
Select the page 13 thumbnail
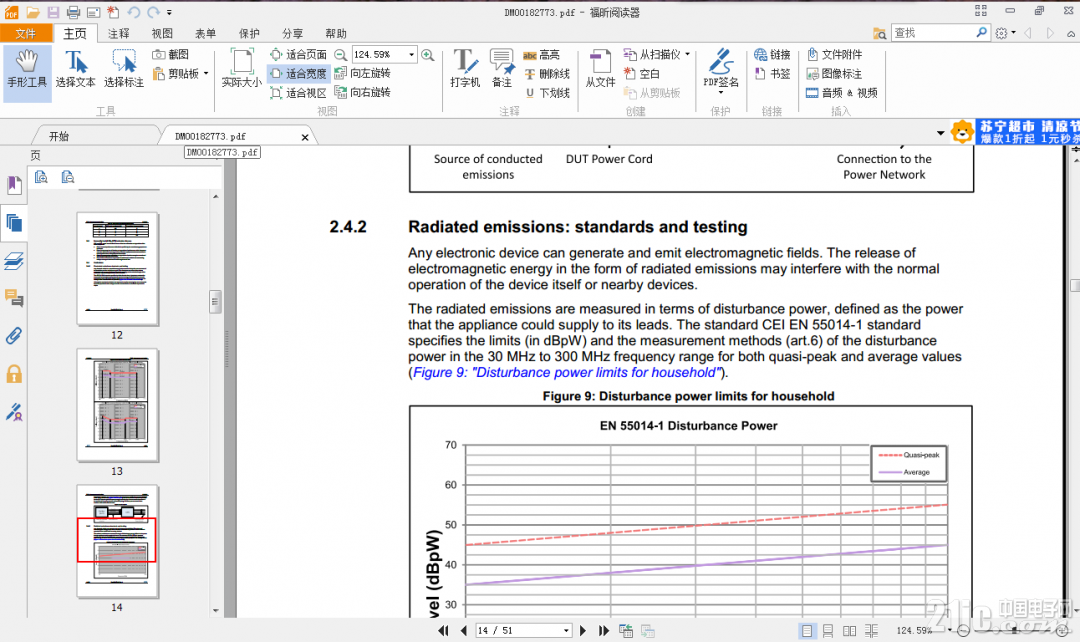(x=118, y=404)
